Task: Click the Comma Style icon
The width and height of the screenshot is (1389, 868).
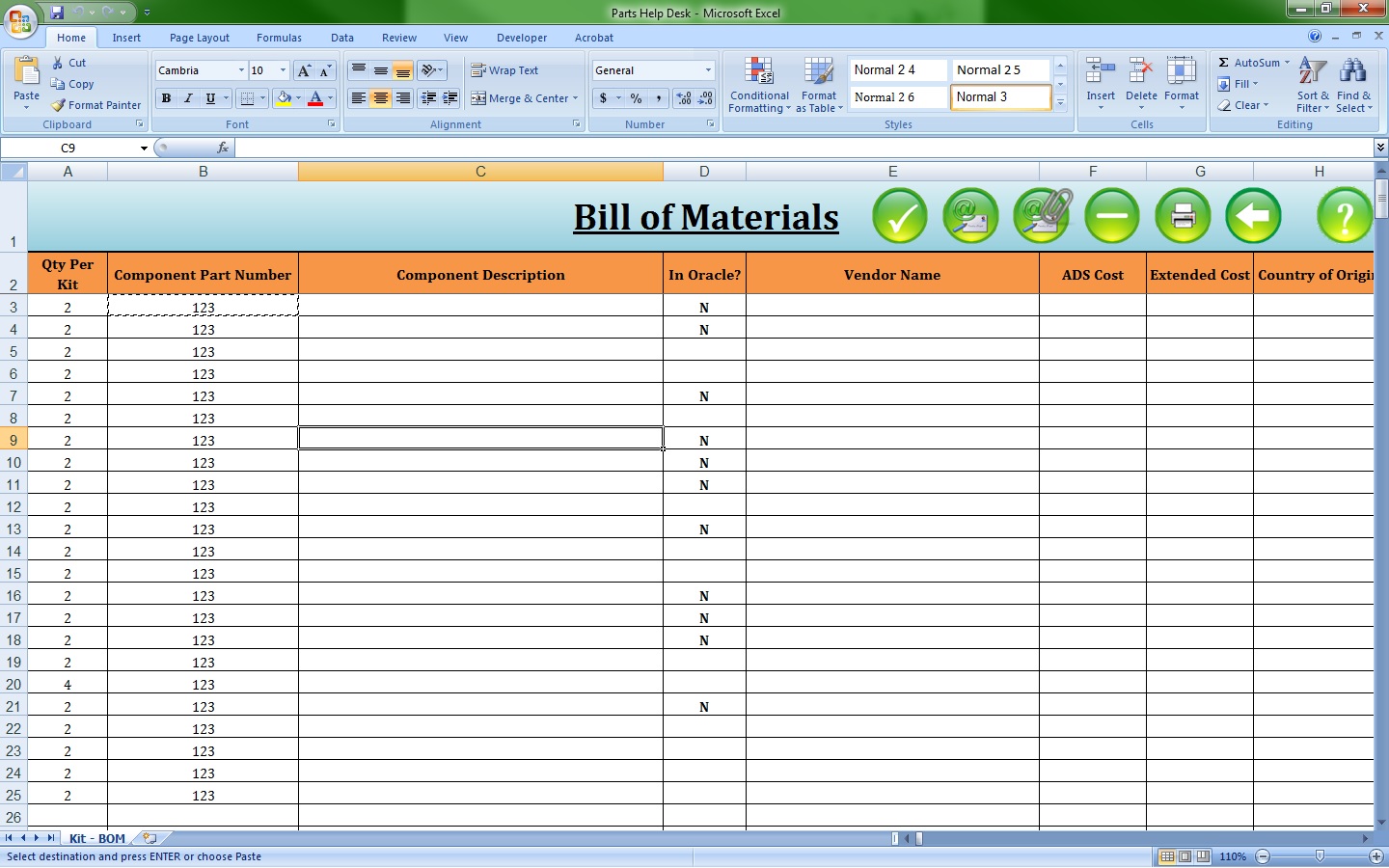Action: [x=659, y=98]
